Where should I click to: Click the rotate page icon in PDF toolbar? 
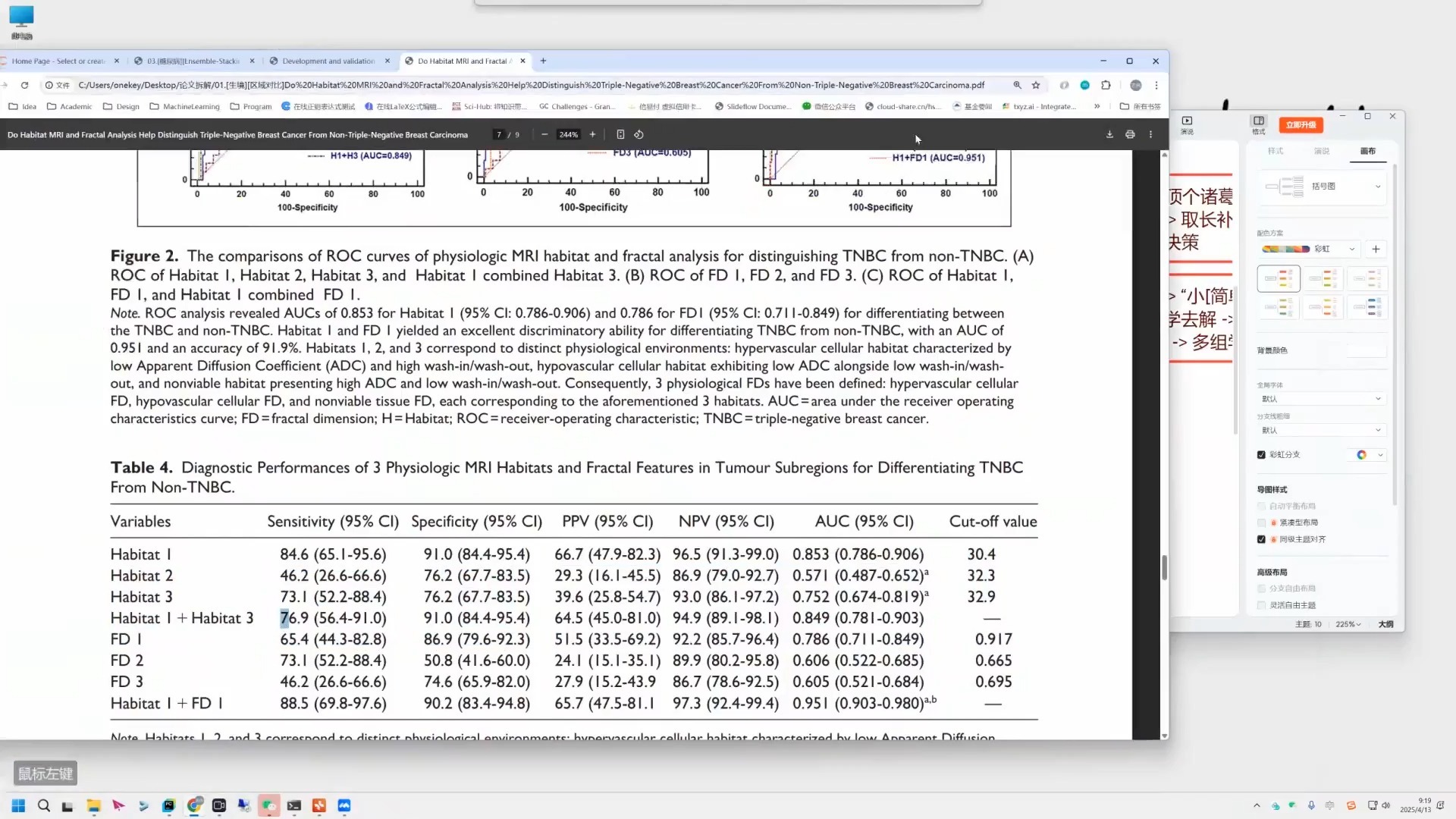point(639,134)
